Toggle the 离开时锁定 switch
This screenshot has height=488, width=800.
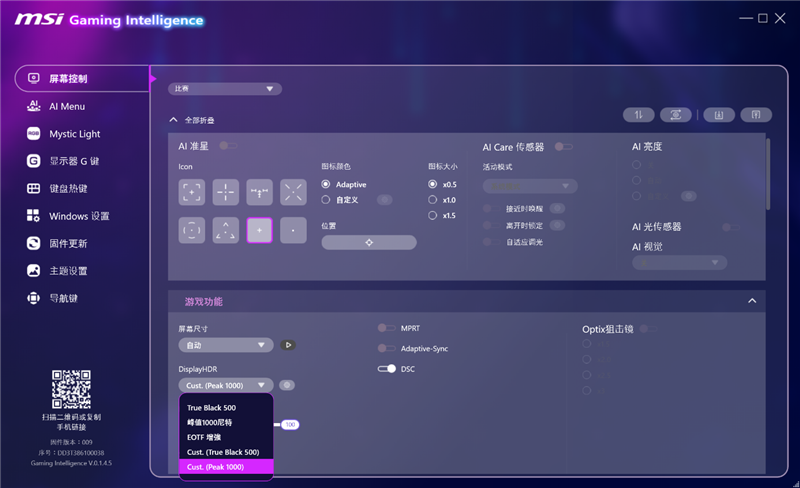[x=491, y=225]
